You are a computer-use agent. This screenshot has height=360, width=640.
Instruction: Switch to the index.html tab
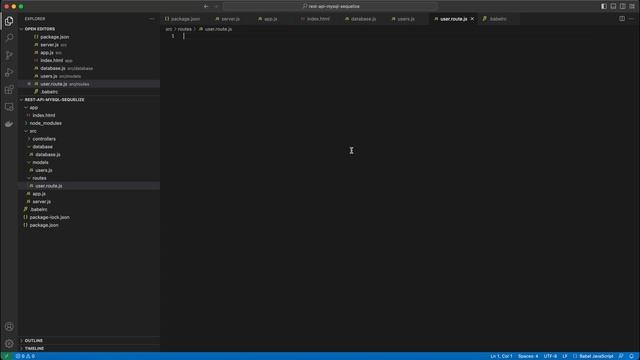[318, 19]
